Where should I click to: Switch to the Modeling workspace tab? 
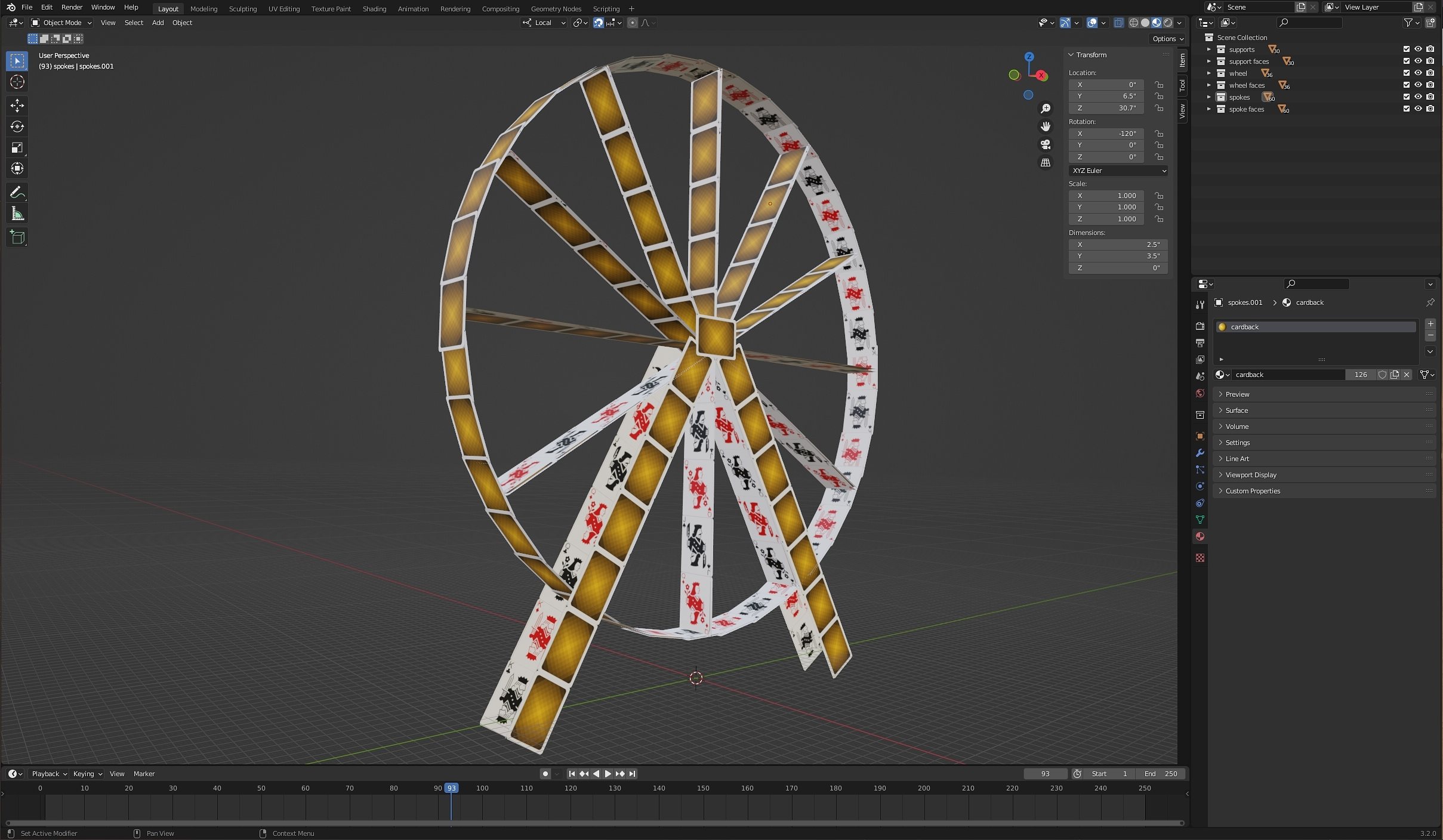(204, 8)
